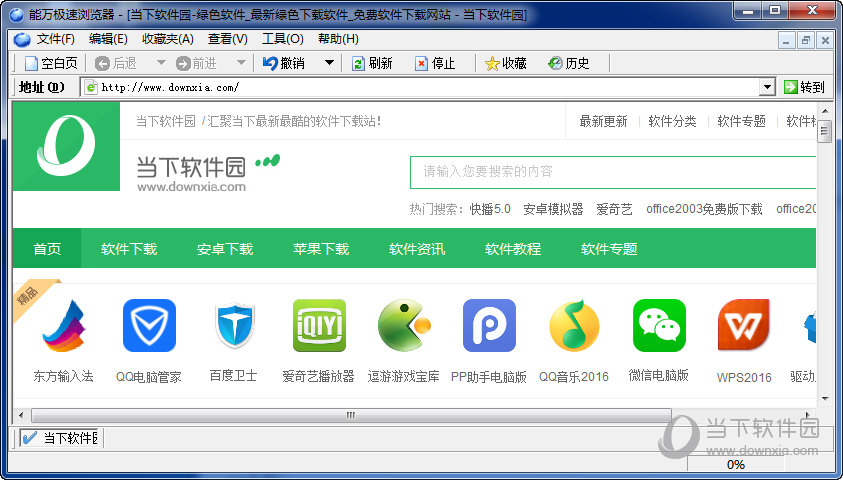Click the horizontal scrollbar thumb
The width and height of the screenshot is (843, 480).
(x=351, y=415)
